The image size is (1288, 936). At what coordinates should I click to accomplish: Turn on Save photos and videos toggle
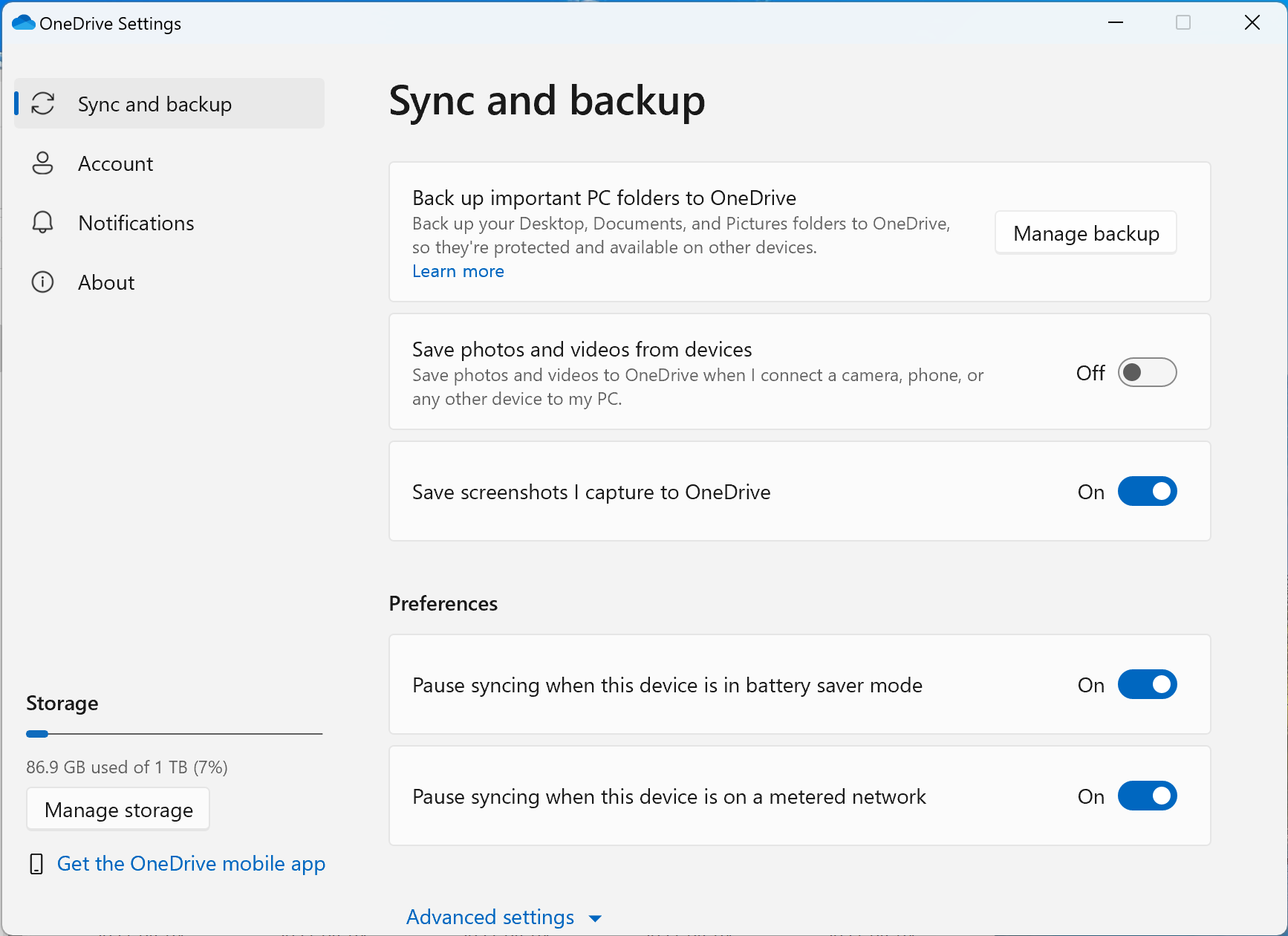click(1147, 372)
